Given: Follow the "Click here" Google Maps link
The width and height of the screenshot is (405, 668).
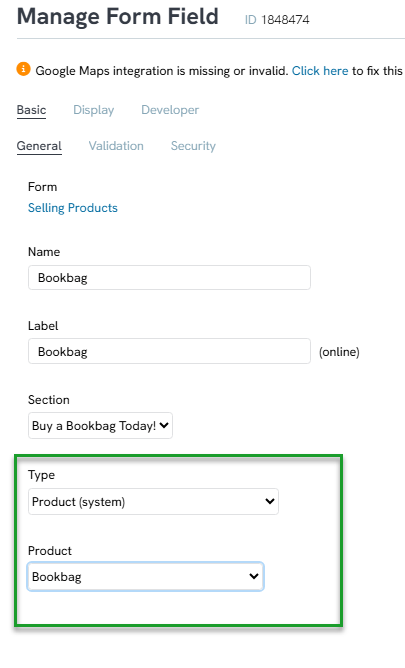Looking at the screenshot, I should click(320, 71).
